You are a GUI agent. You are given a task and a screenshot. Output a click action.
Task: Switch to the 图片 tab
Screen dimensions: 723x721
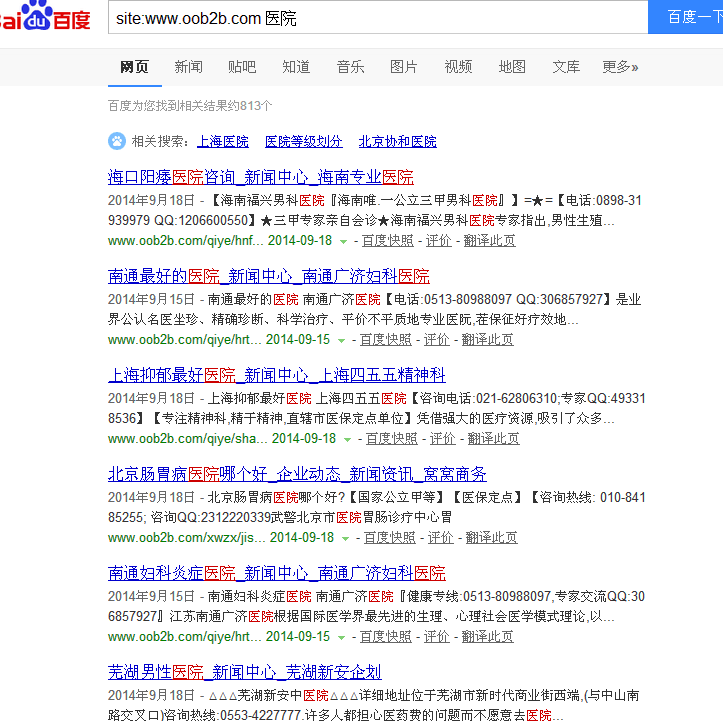click(404, 67)
